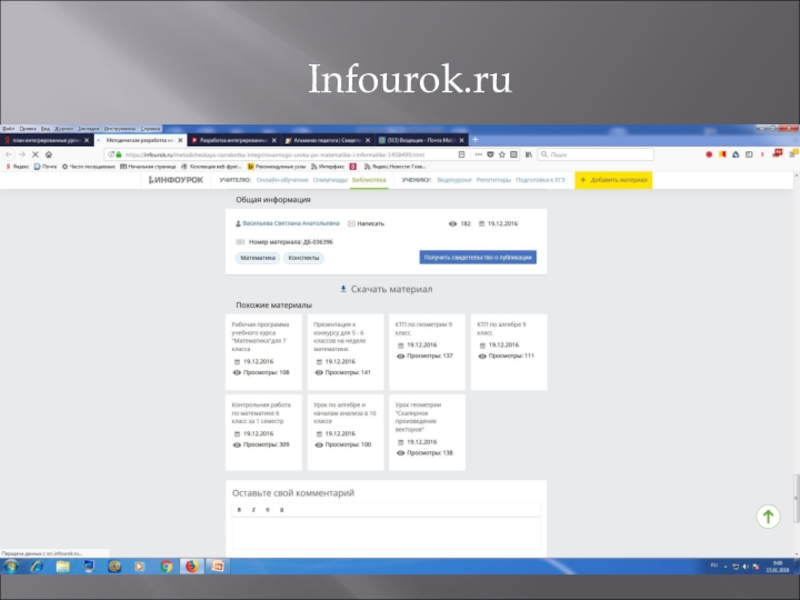The image size is (800, 600).
Task: Close the 'Альманах педагога' tab
Action: [x=368, y=140]
